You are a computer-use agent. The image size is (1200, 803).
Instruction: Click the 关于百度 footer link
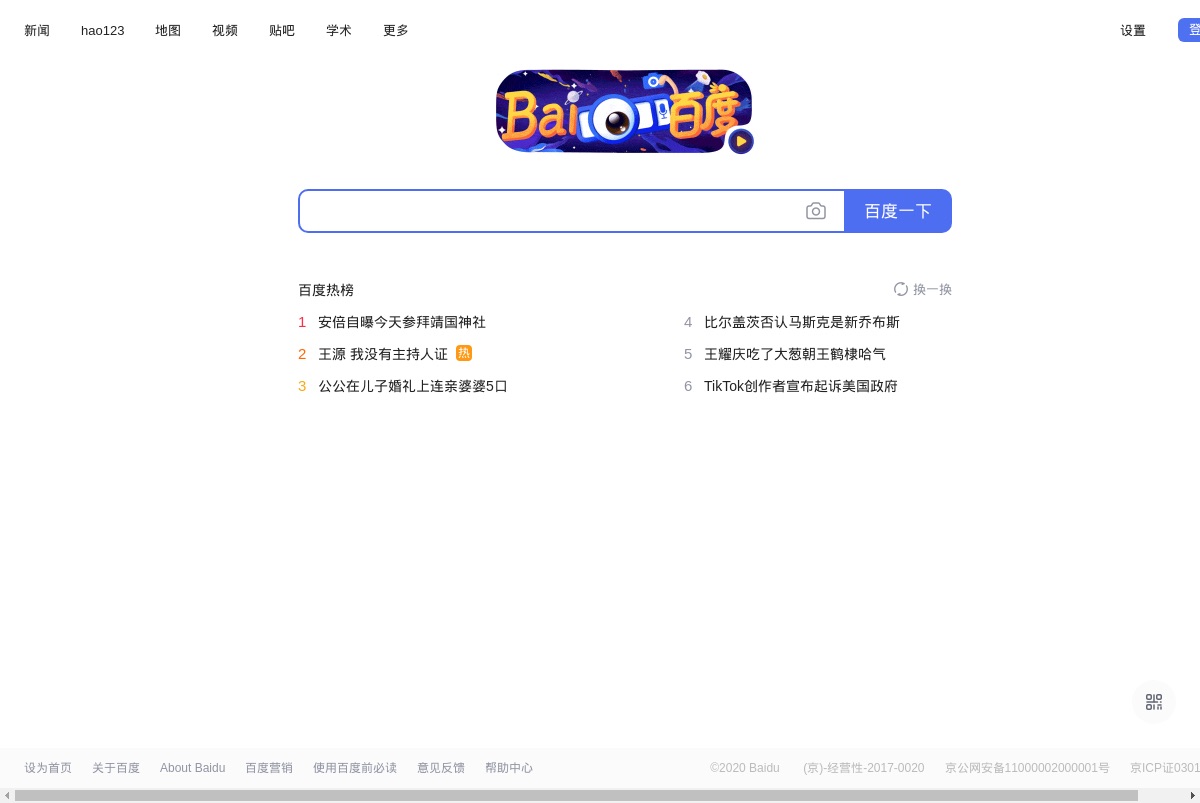116,768
